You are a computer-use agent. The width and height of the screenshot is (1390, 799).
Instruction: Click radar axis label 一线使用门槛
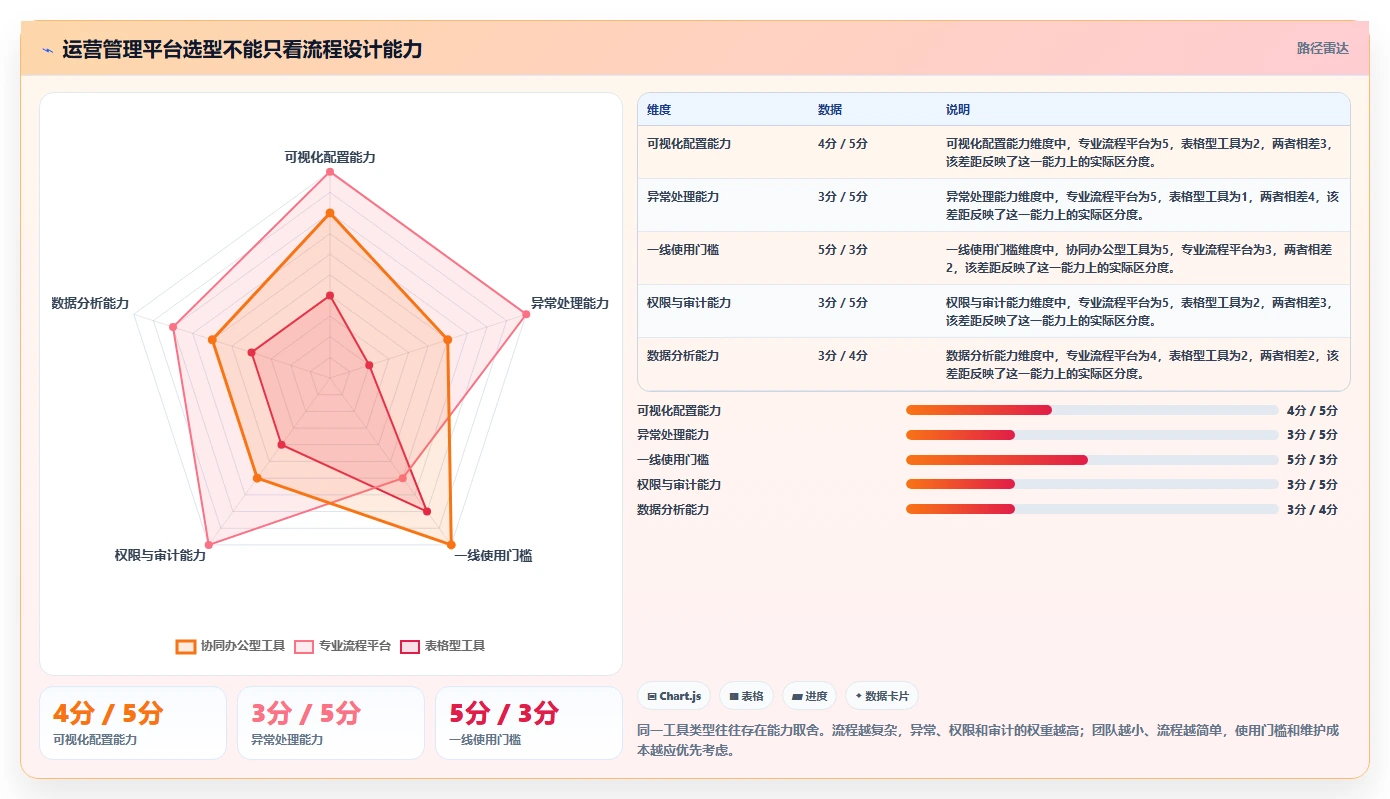[493, 555]
